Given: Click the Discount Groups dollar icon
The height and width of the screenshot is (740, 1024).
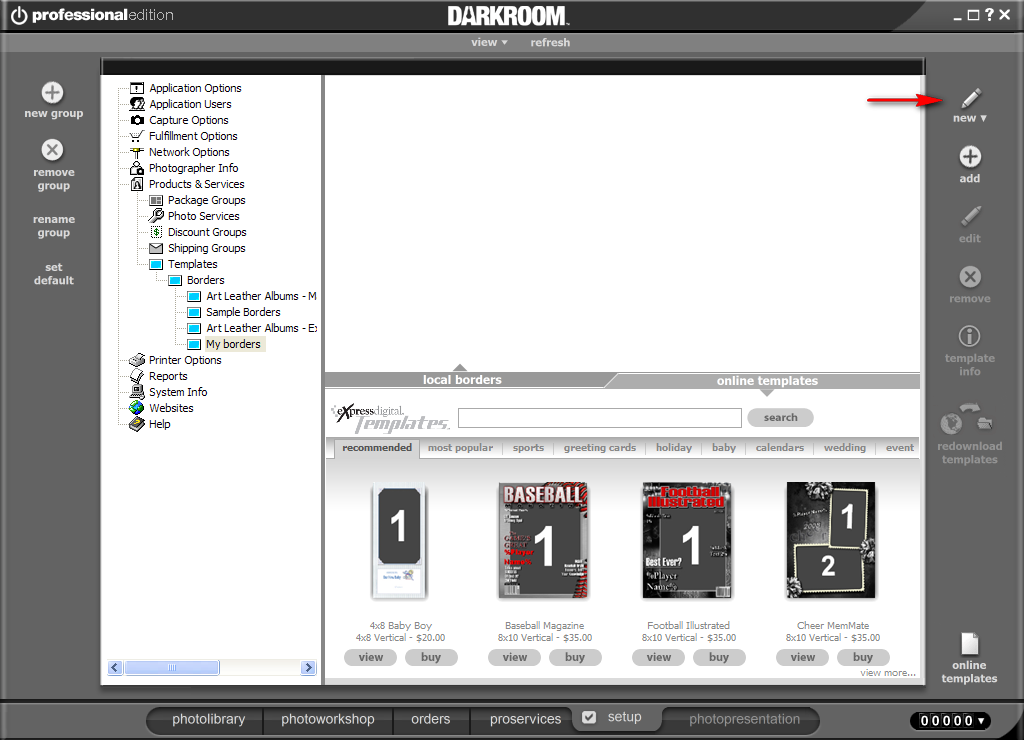Looking at the screenshot, I should click(x=156, y=232).
